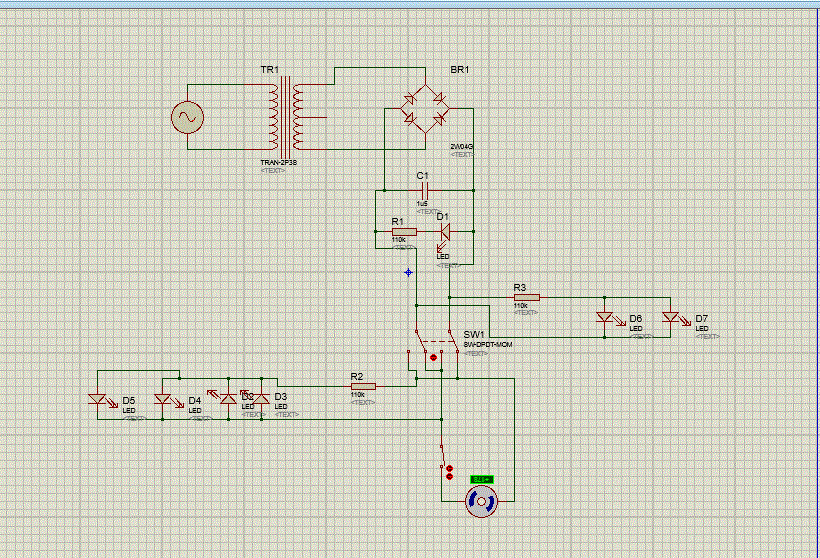Toggle the SW1 red actuator dot
The image size is (820, 558).
point(433,358)
